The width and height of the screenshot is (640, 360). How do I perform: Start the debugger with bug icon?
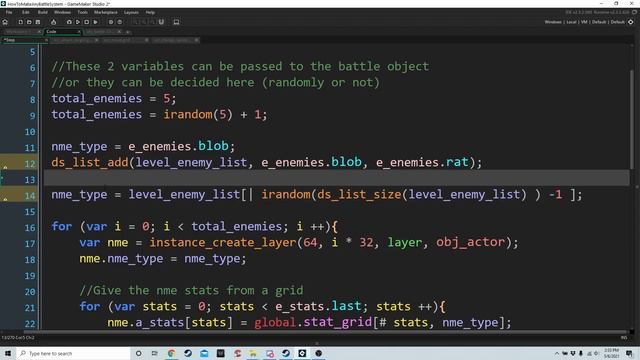(69, 22)
